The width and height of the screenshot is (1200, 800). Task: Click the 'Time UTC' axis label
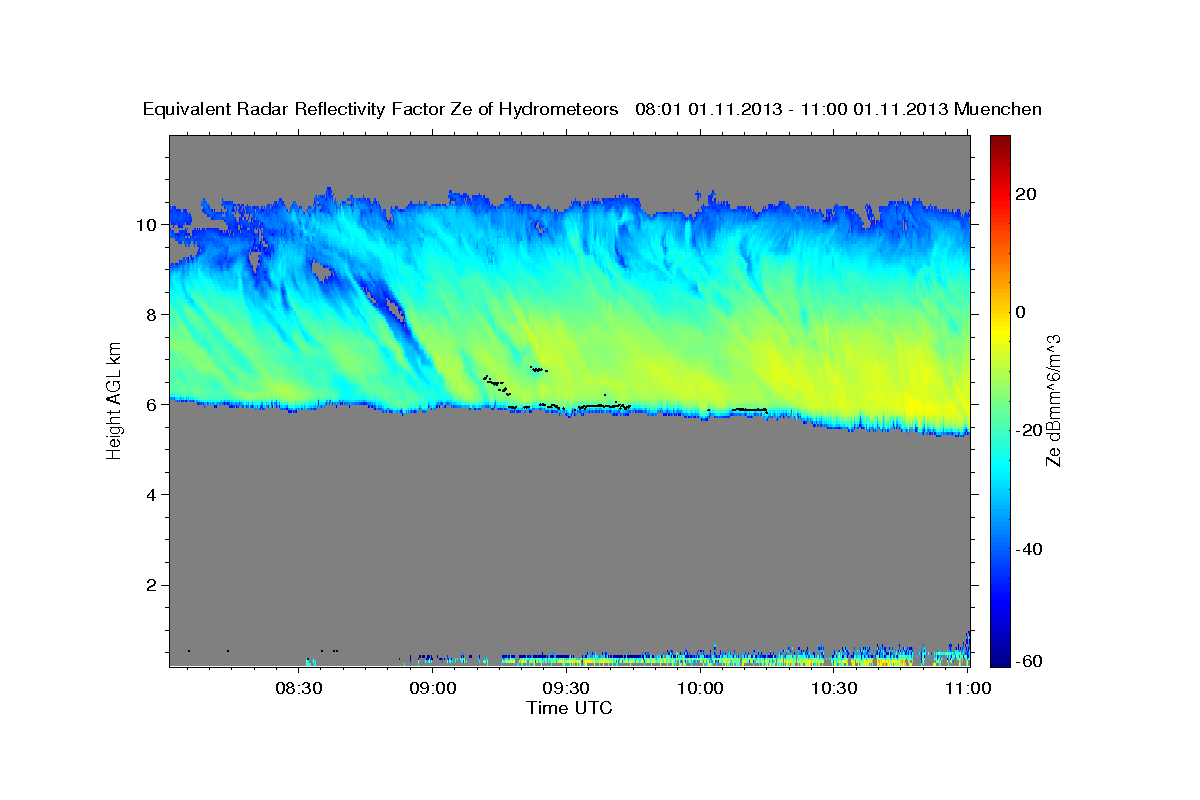coord(569,708)
